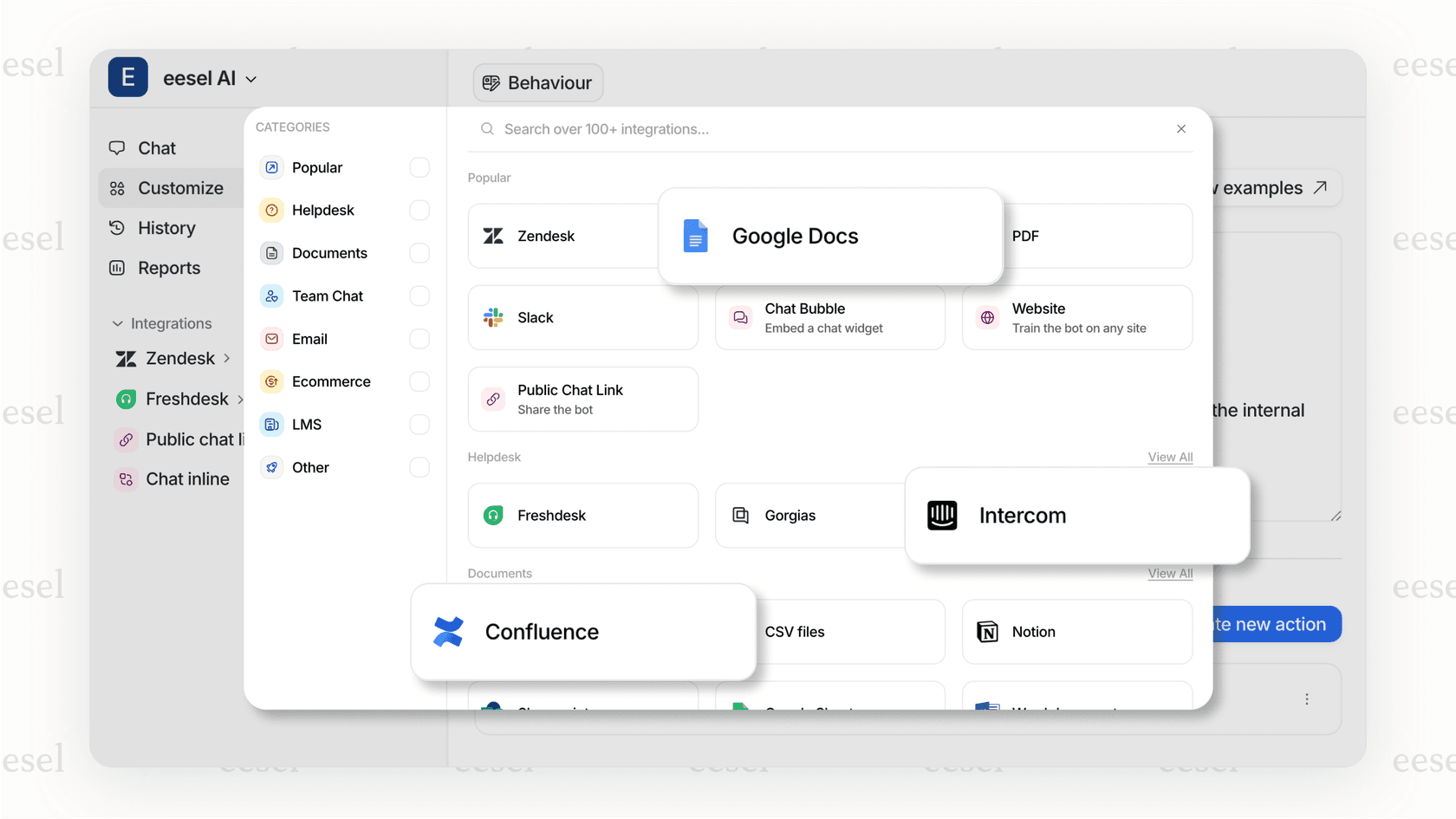This screenshot has height=819, width=1456.
Task: Click the Chat icon in left sidebar
Action: (118, 147)
